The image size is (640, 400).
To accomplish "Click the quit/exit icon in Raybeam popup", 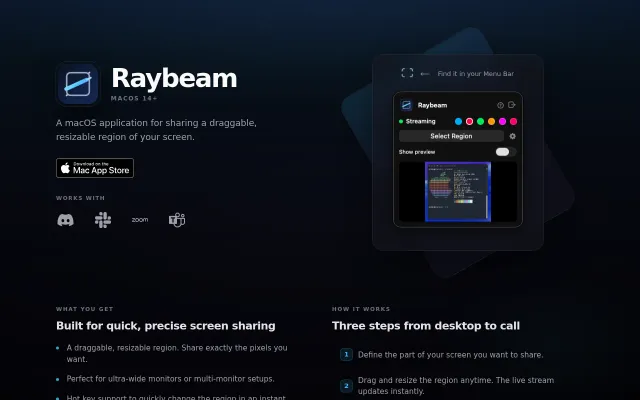I will [512, 105].
